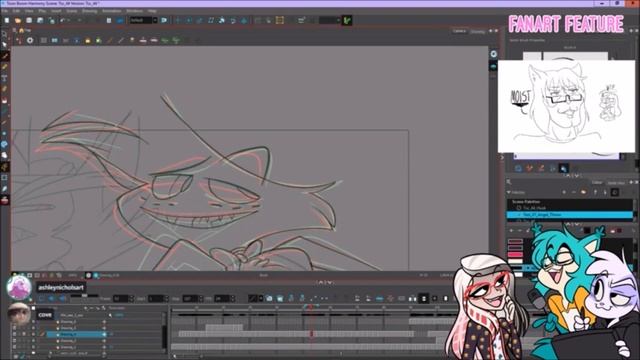Viewport: 640px width, 360px height.
Task: Collapse the right panel with the arrow handle
Action: click(502, 158)
